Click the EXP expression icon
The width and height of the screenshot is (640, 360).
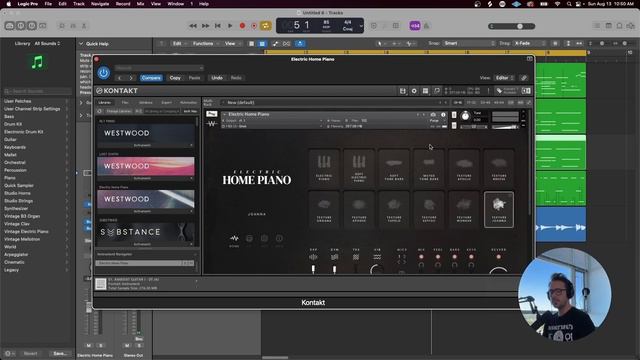313,257
